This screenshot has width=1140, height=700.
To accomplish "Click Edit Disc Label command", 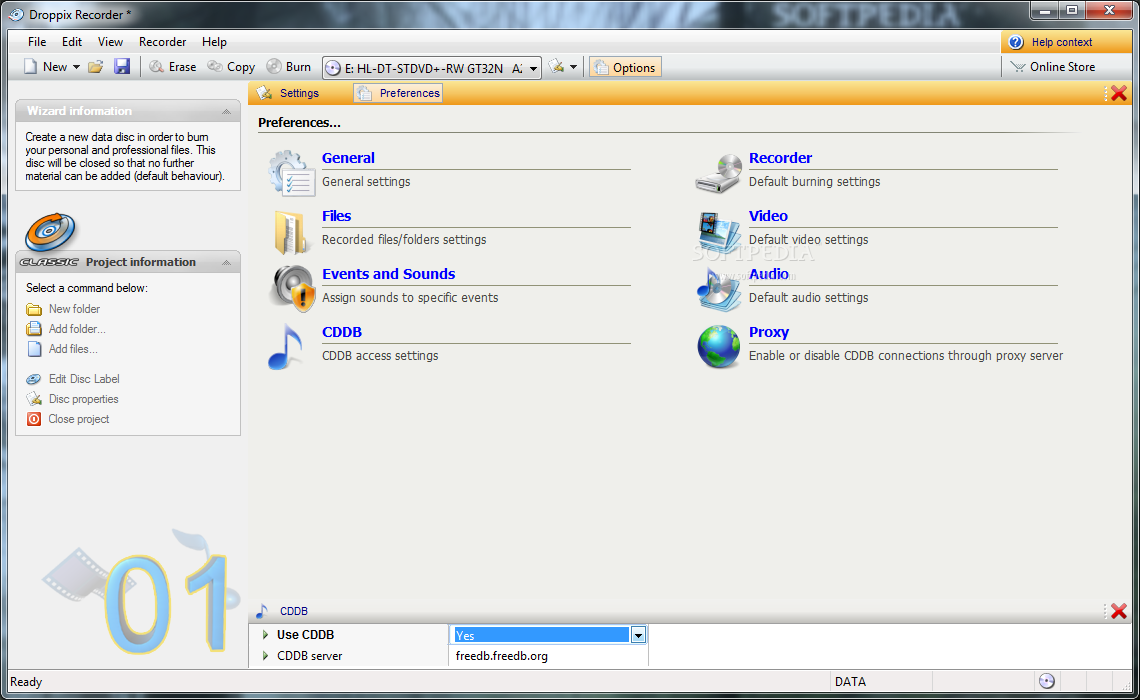I will (84, 379).
